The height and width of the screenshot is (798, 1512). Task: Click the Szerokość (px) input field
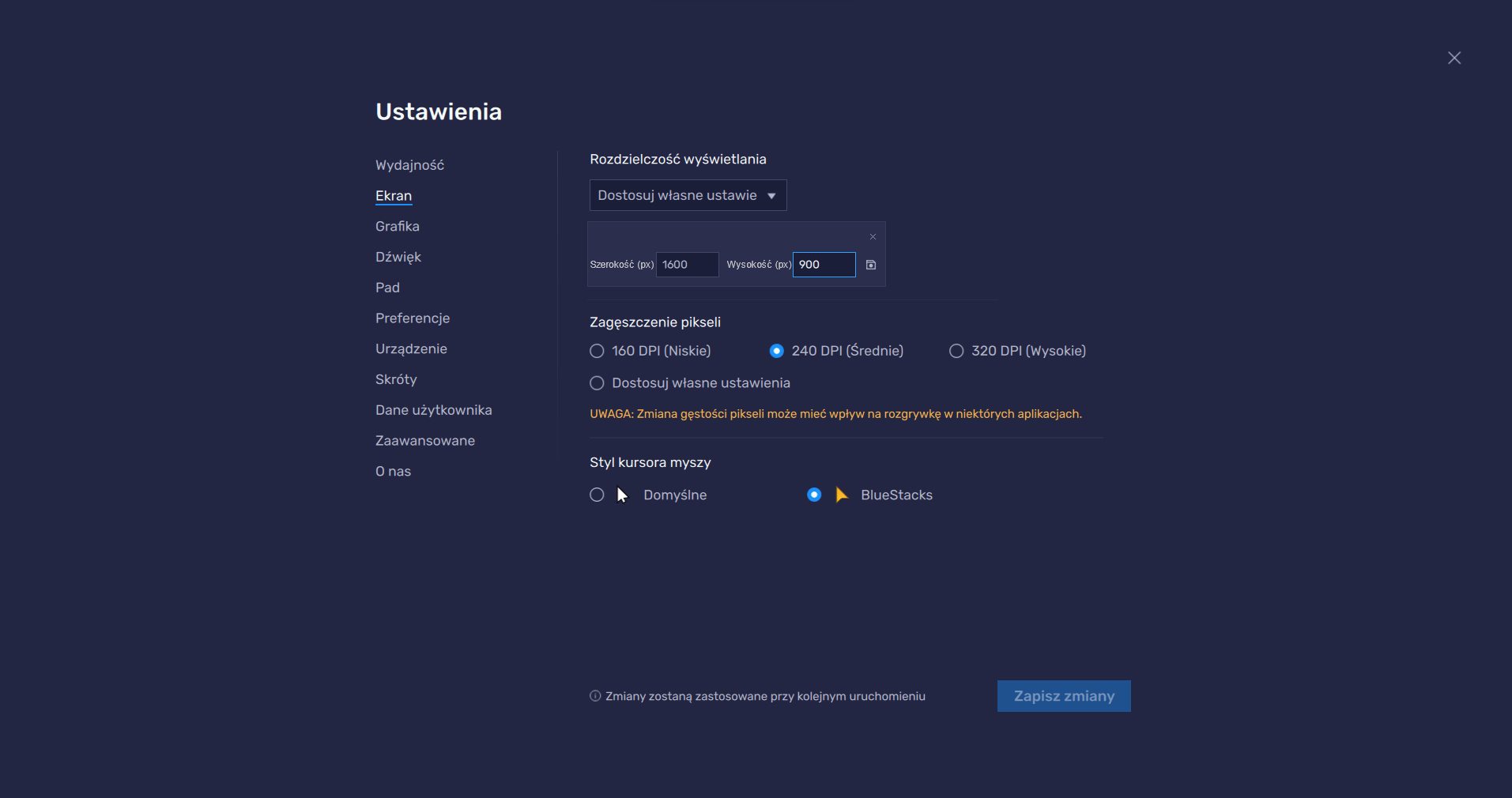click(687, 265)
